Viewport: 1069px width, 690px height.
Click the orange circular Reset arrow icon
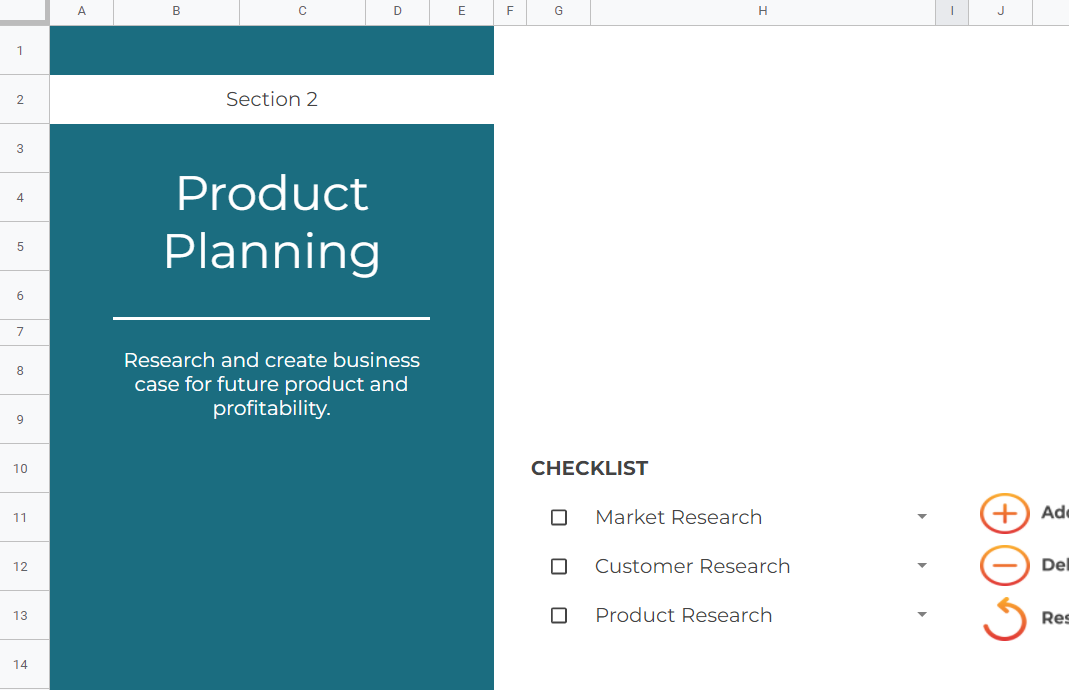(1004, 618)
